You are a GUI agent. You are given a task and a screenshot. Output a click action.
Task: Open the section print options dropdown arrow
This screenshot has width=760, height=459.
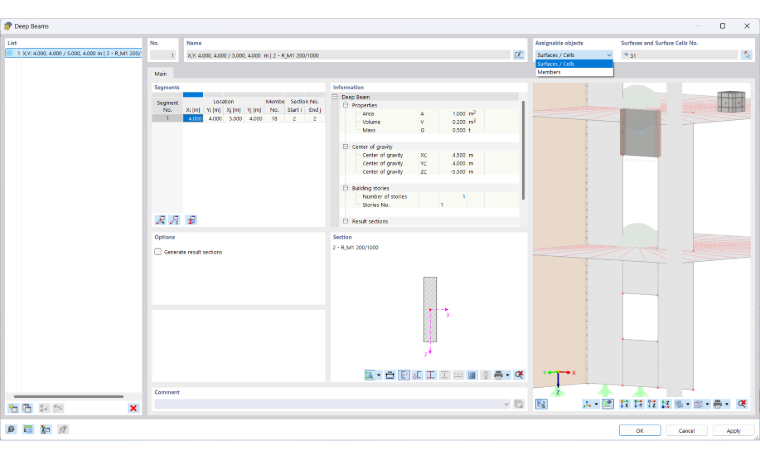point(507,375)
